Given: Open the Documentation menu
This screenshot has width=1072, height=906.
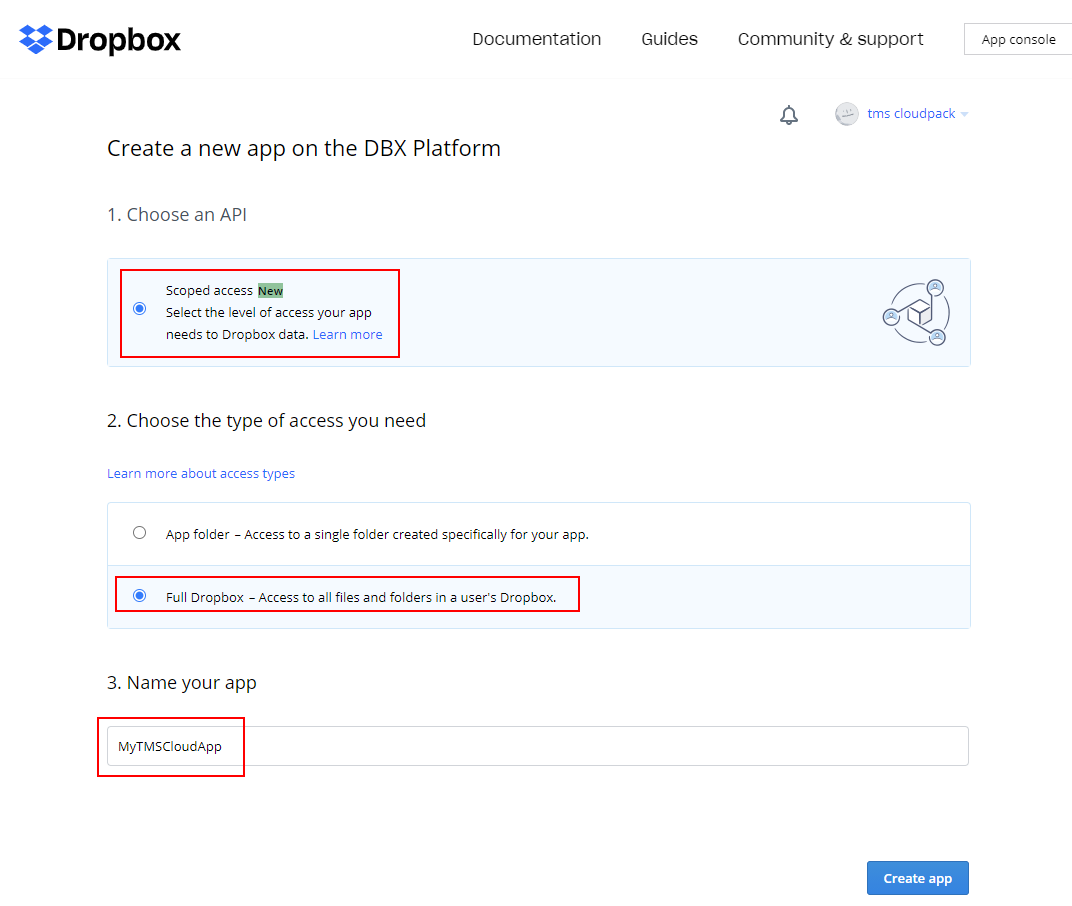Looking at the screenshot, I should pos(537,39).
